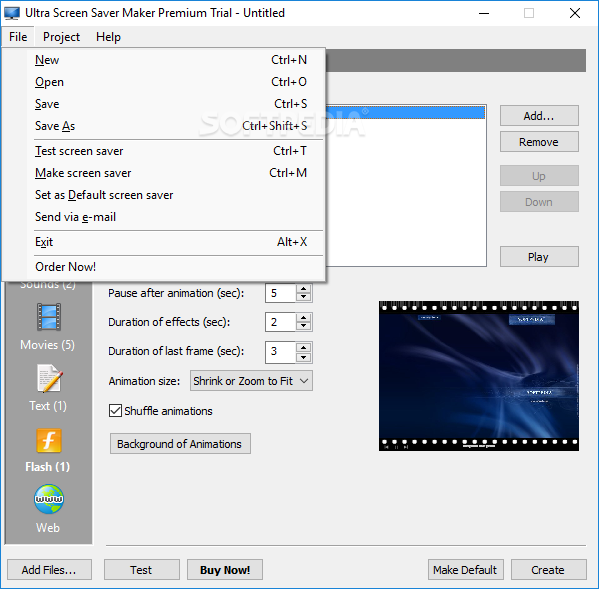The height and width of the screenshot is (589, 599).
Task: Open the Movies section icon
Action: 49,317
